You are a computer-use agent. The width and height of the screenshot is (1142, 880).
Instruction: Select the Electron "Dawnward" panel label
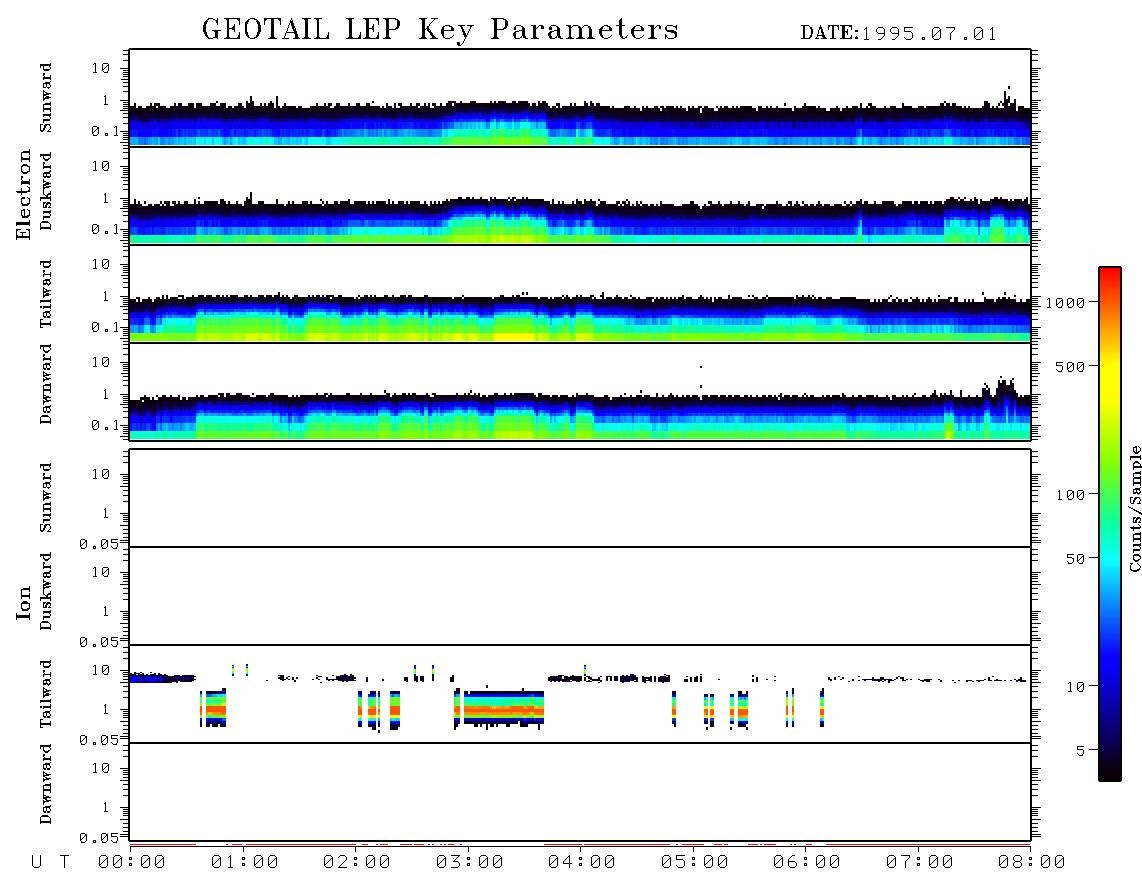pyautogui.click(x=45, y=384)
